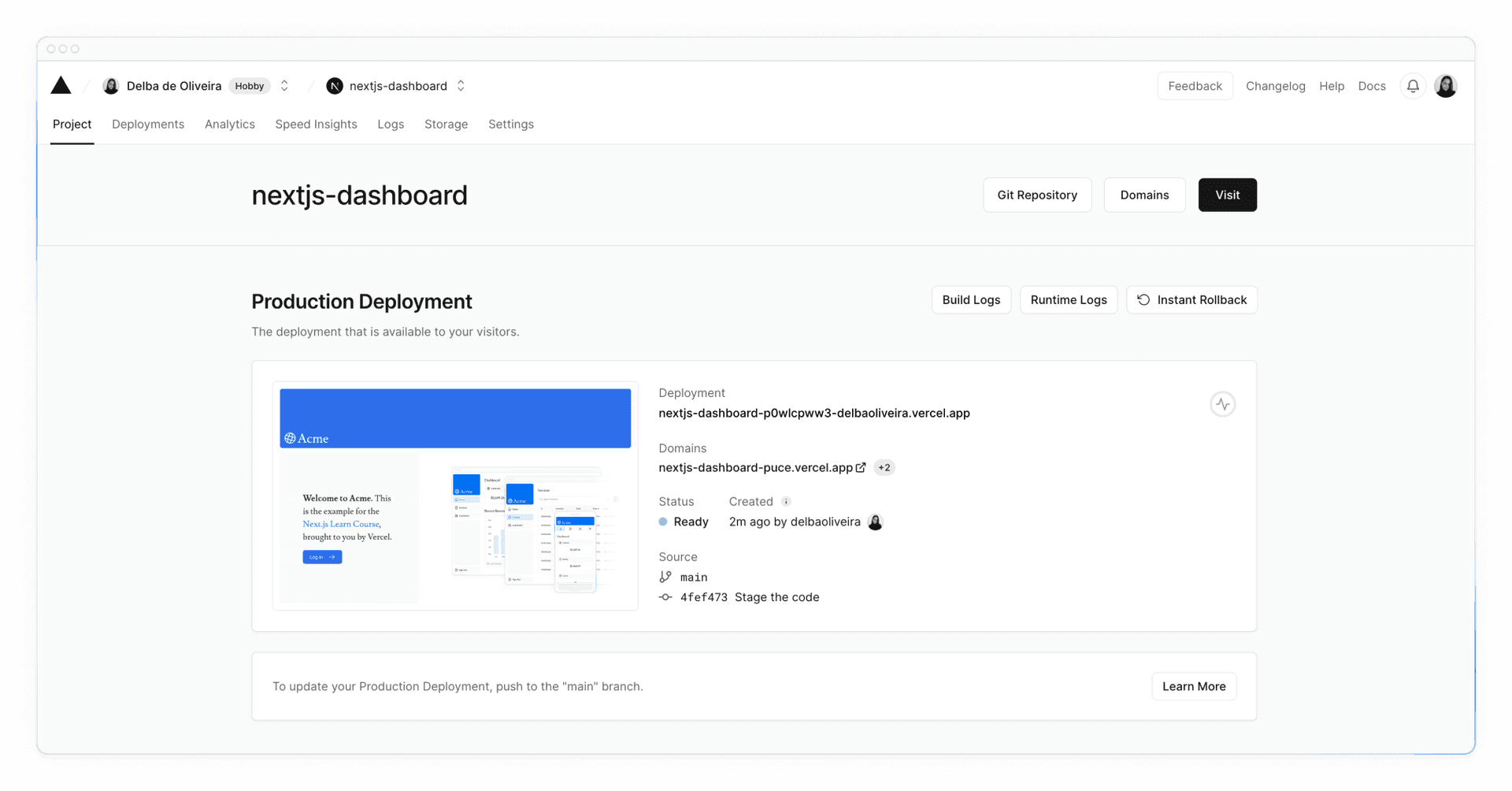This screenshot has height=791, width=1512.
Task: Open your account avatar menu
Action: (1446, 86)
